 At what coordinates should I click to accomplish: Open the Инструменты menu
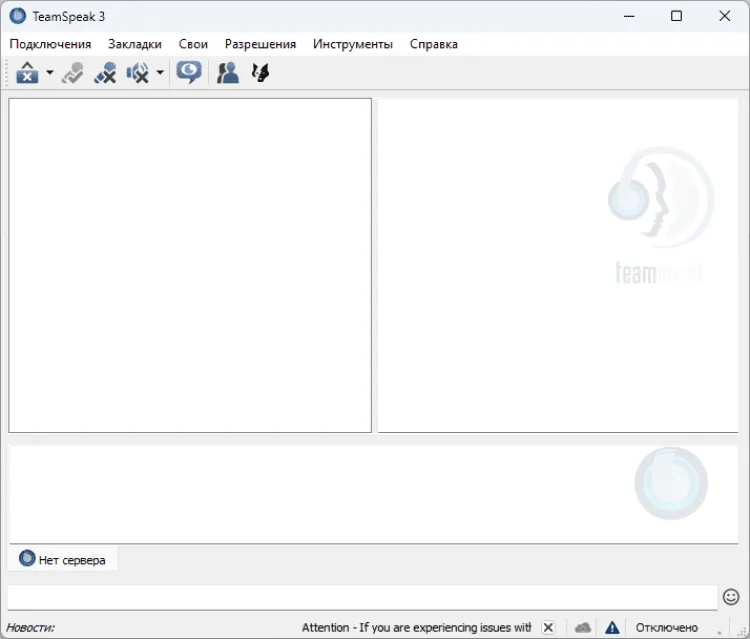(353, 44)
